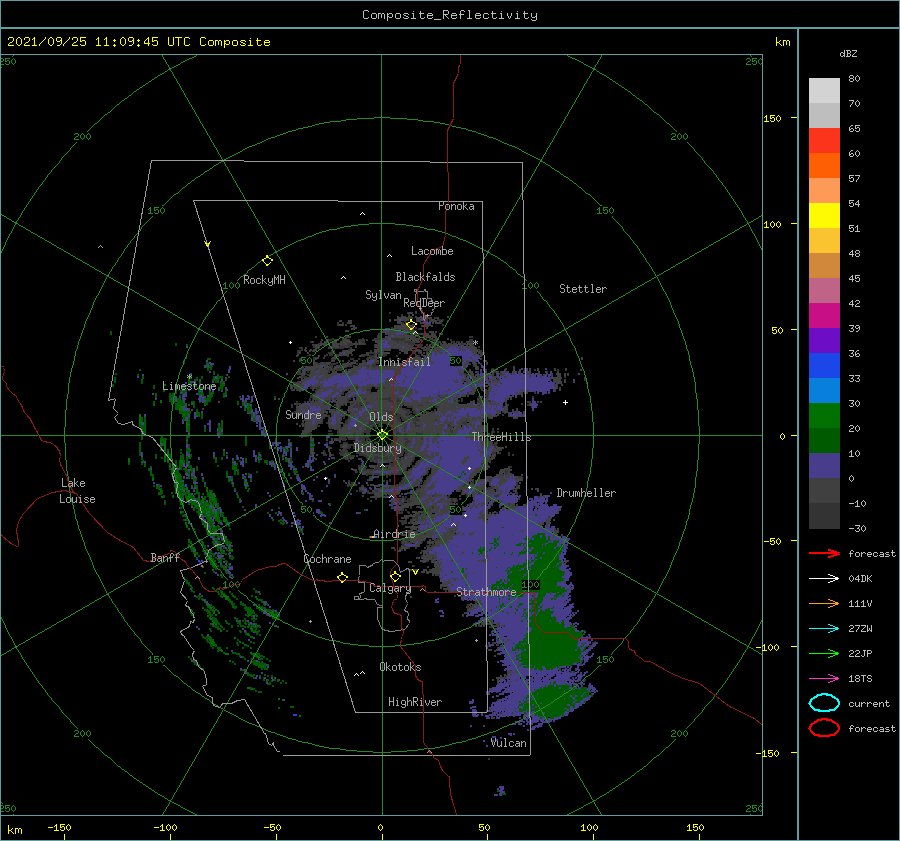Pick the royal blue legend swatch
Image resolution: width=900 pixels, height=841 pixels.
point(824,366)
